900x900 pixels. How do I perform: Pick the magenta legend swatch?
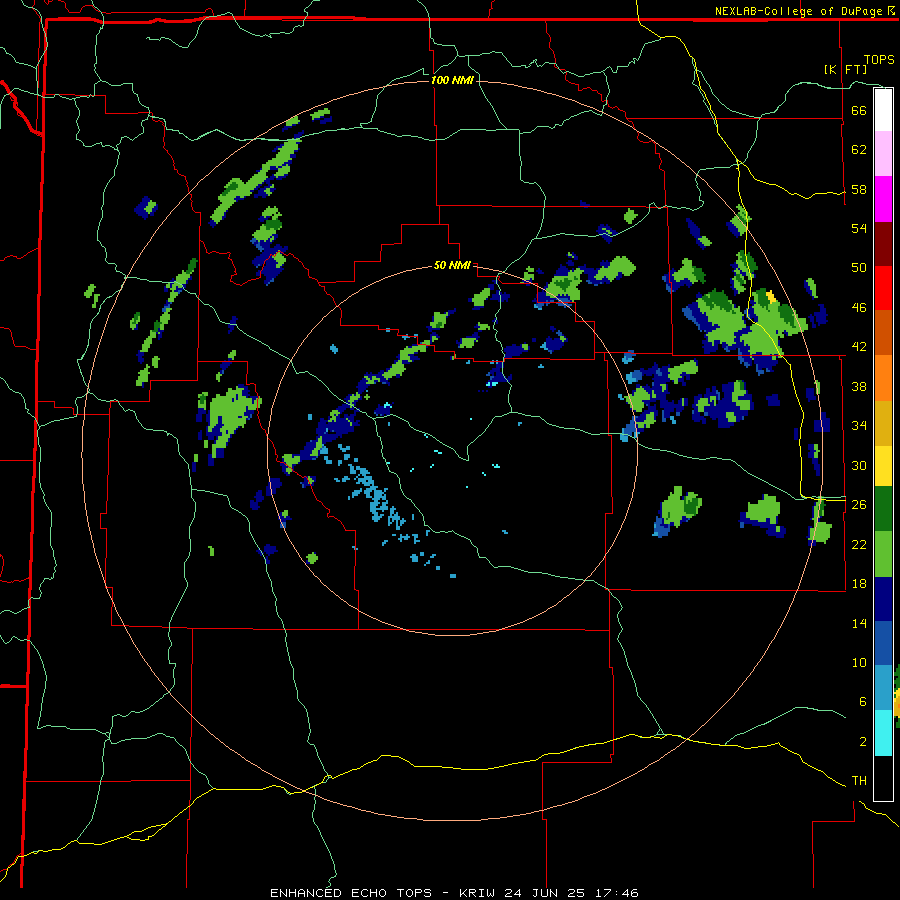(883, 199)
